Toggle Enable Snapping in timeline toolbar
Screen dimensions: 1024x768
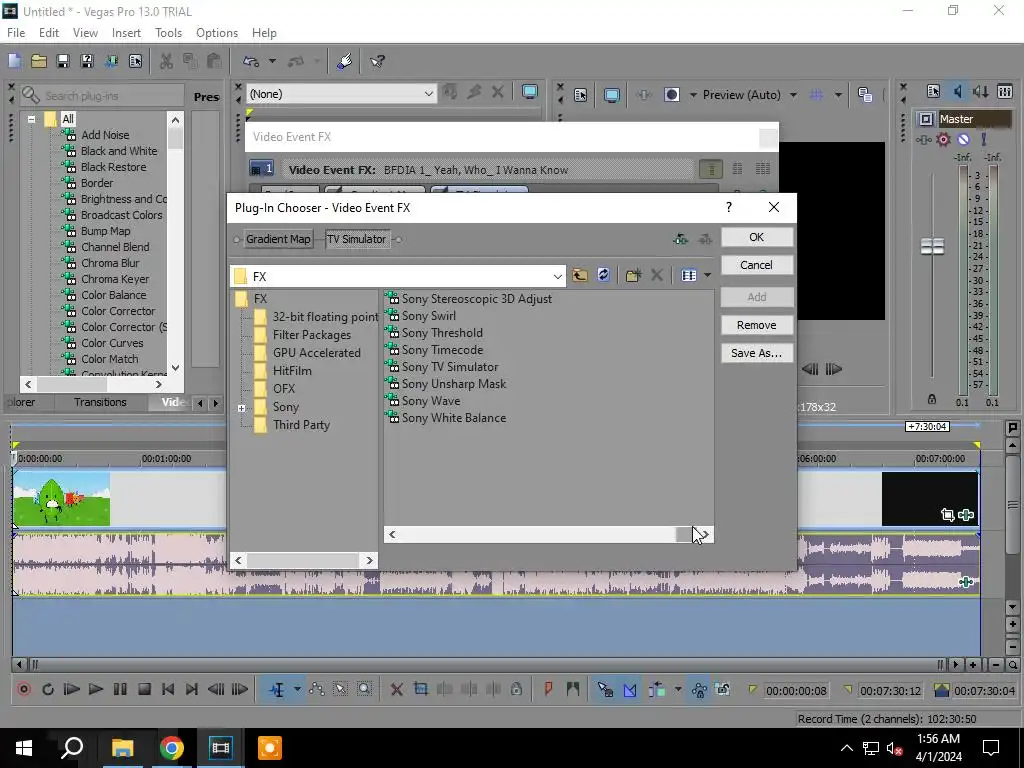pos(605,689)
